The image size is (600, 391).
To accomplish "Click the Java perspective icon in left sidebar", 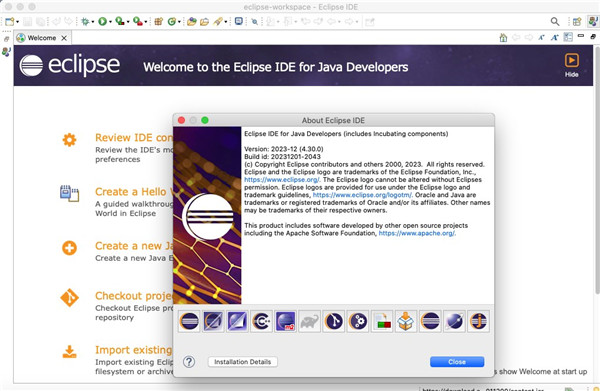I will [x=7, y=52].
